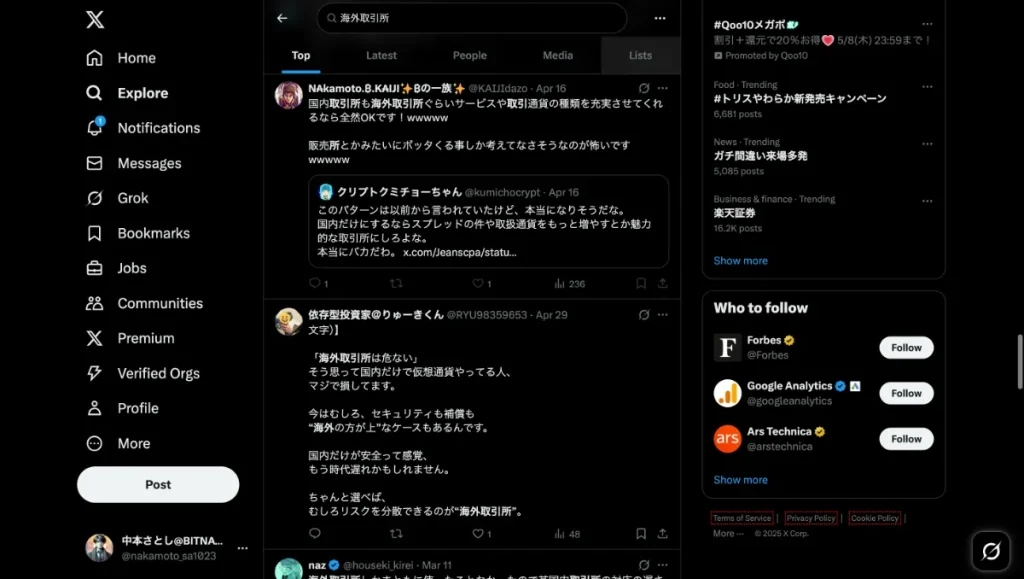Show more trending topics
The width and height of the screenshot is (1024, 579).
tap(741, 260)
